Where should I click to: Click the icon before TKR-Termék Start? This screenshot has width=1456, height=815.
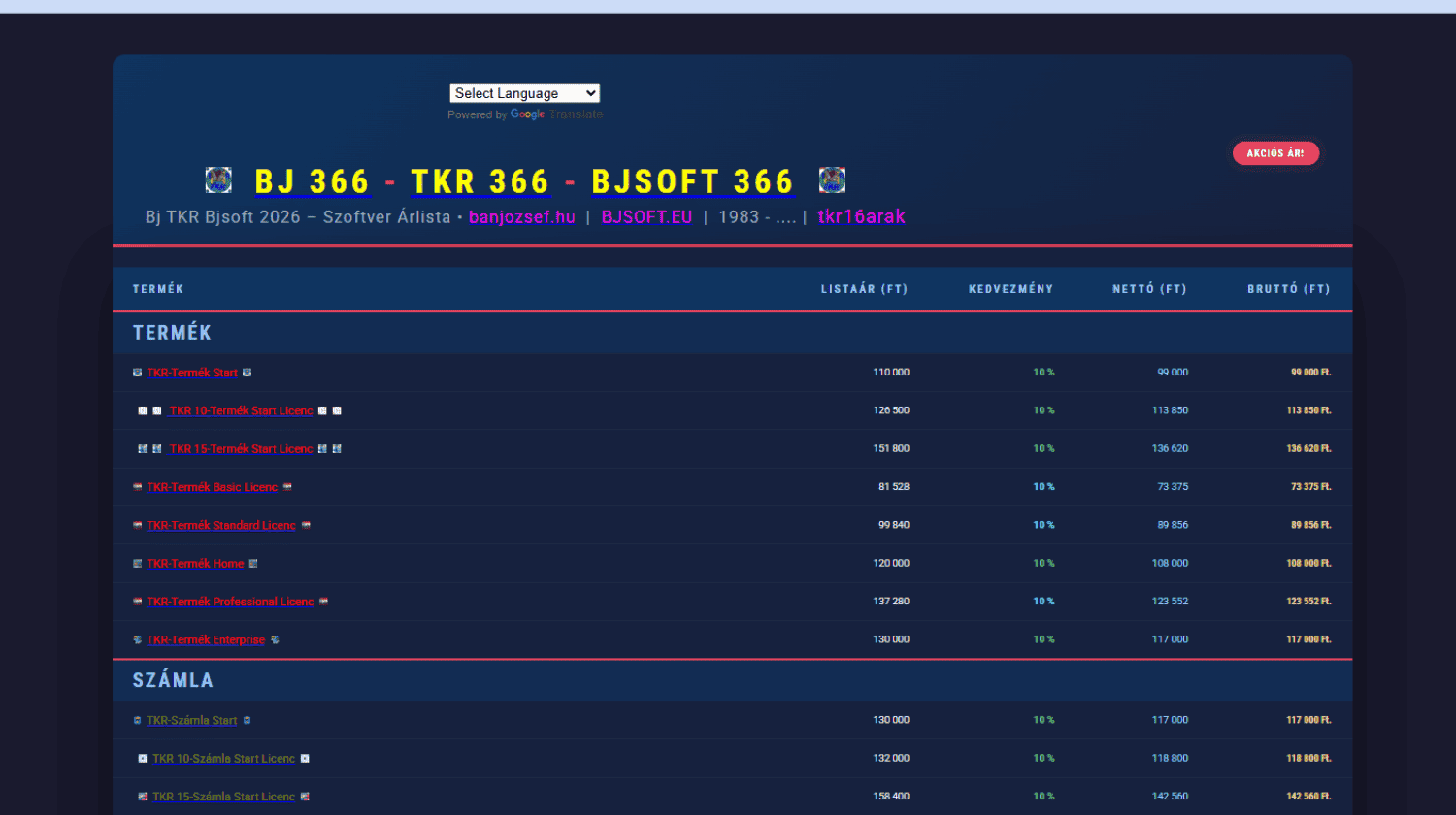pyautogui.click(x=137, y=373)
